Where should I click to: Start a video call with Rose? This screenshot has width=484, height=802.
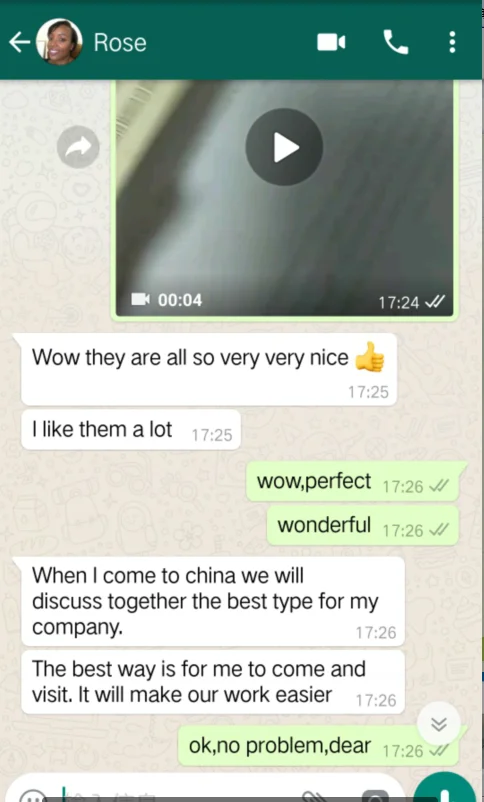click(x=331, y=42)
